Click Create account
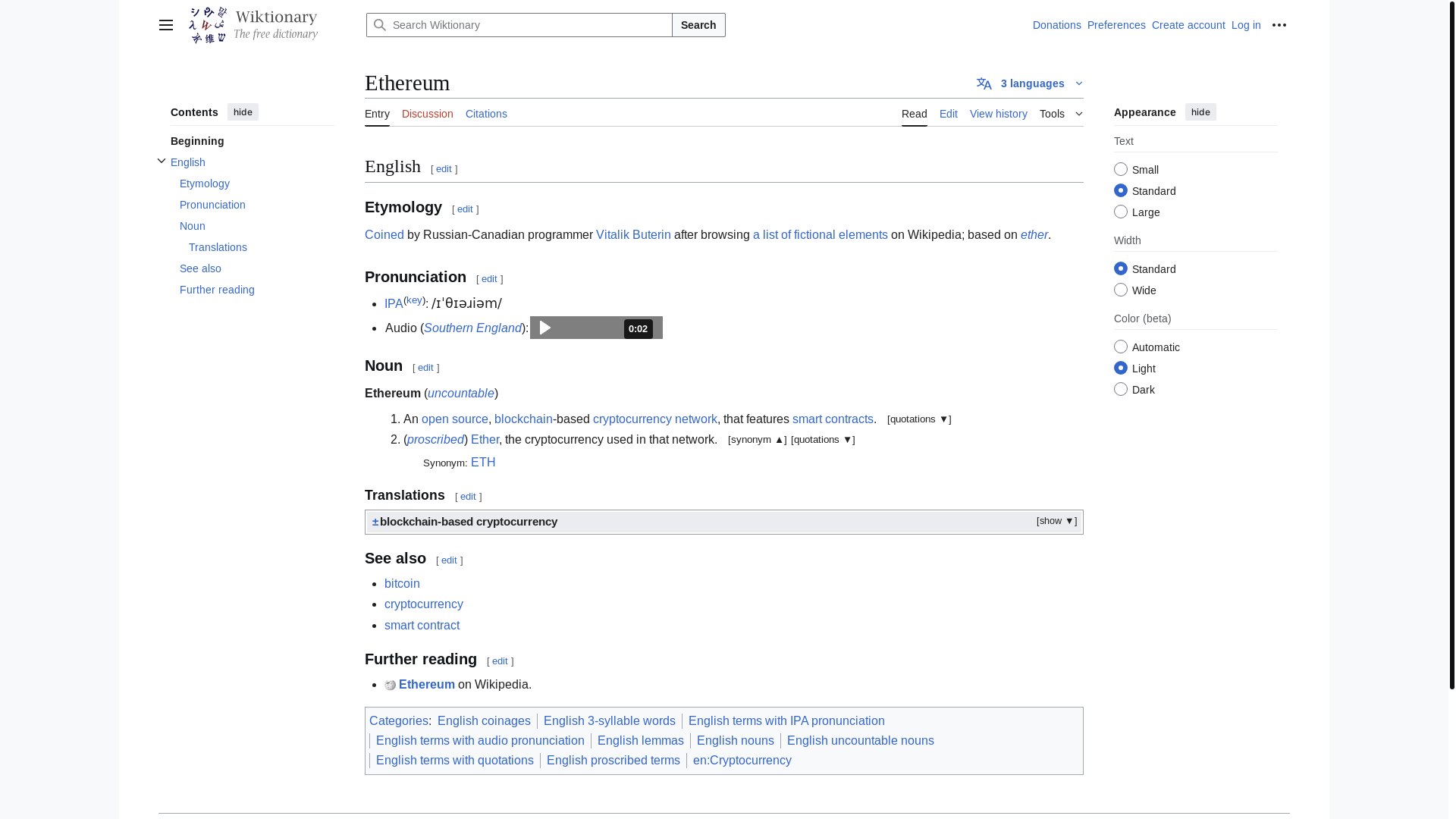This screenshot has width=1456, height=819. pos(1188,25)
